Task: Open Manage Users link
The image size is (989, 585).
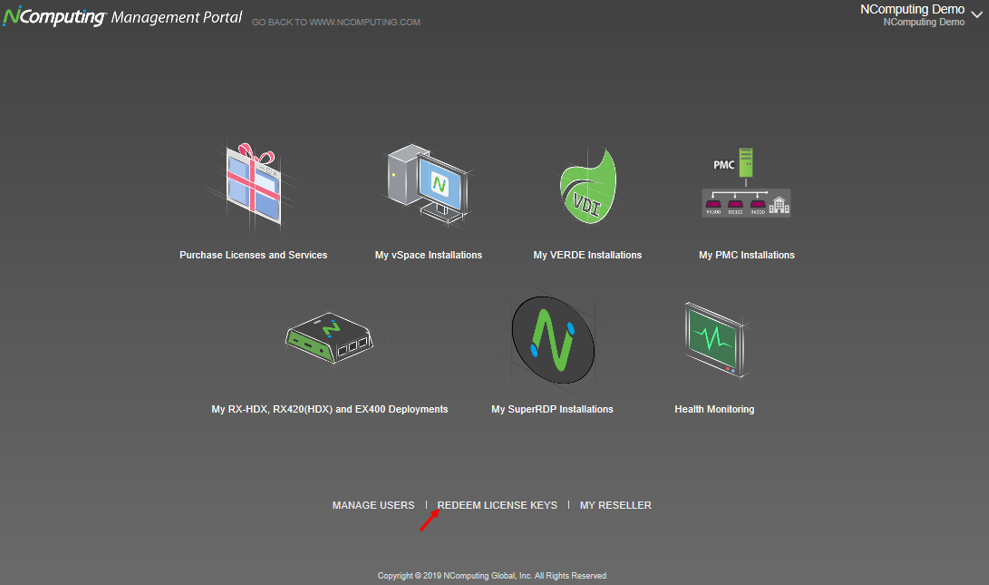Action: [373, 505]
